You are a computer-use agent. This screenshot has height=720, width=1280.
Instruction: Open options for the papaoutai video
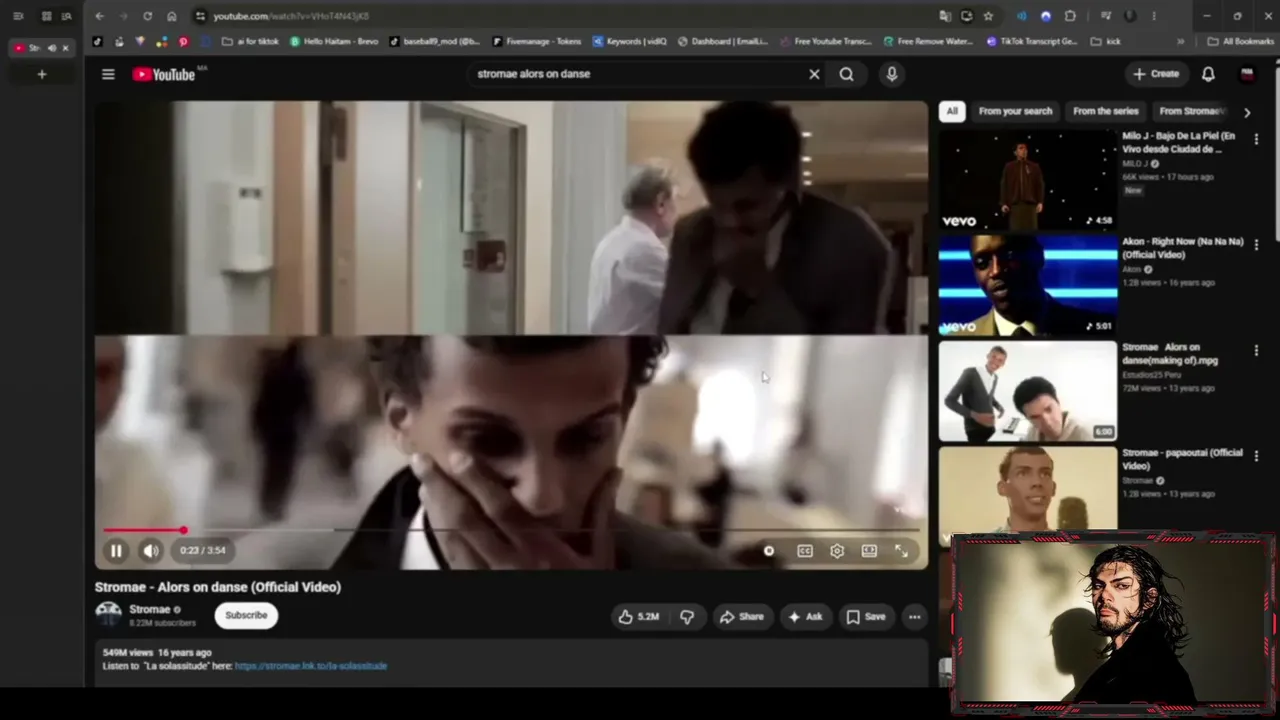click(x=1256, y=457)
